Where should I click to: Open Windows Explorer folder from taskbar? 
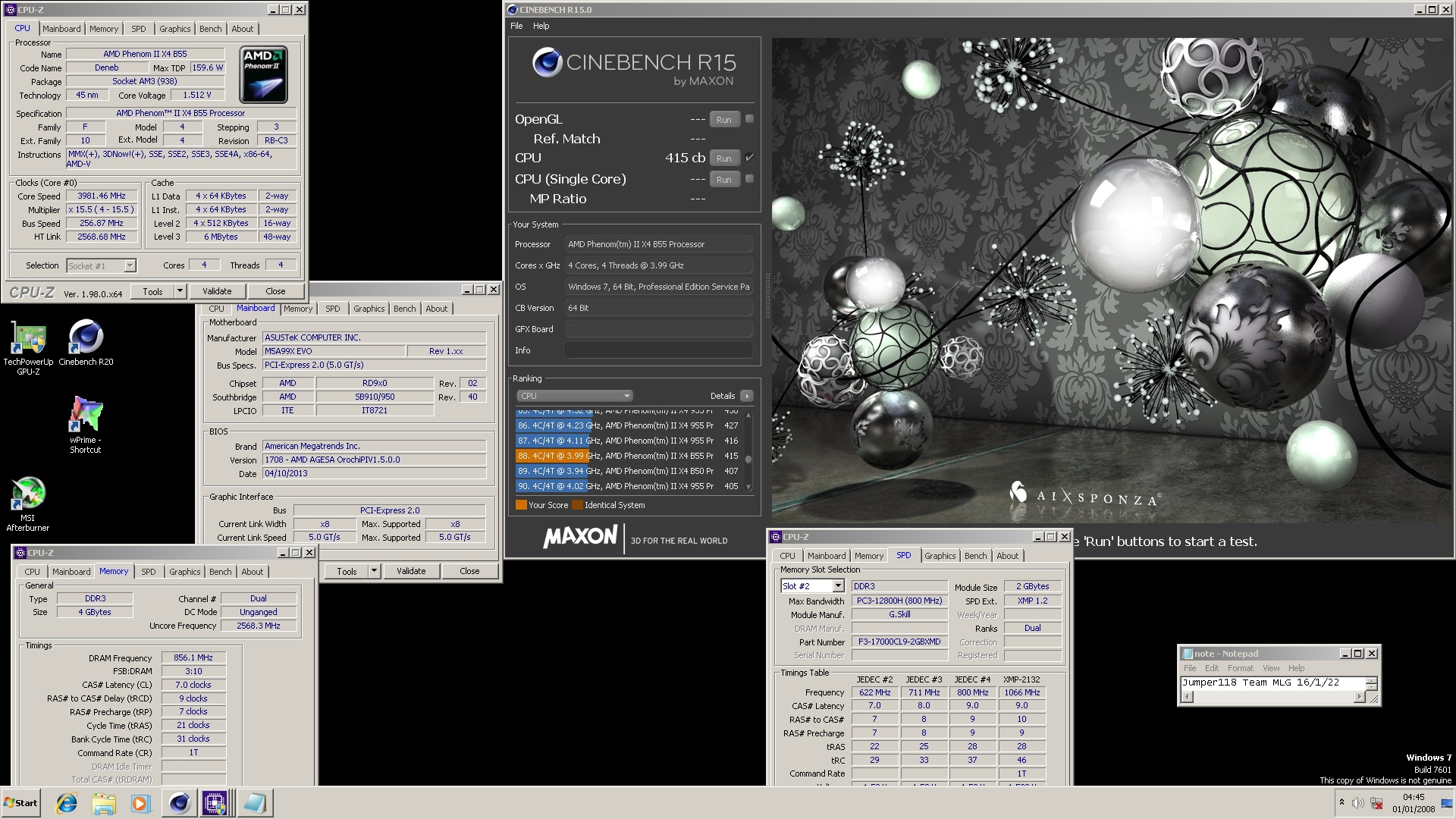(104, 803)
